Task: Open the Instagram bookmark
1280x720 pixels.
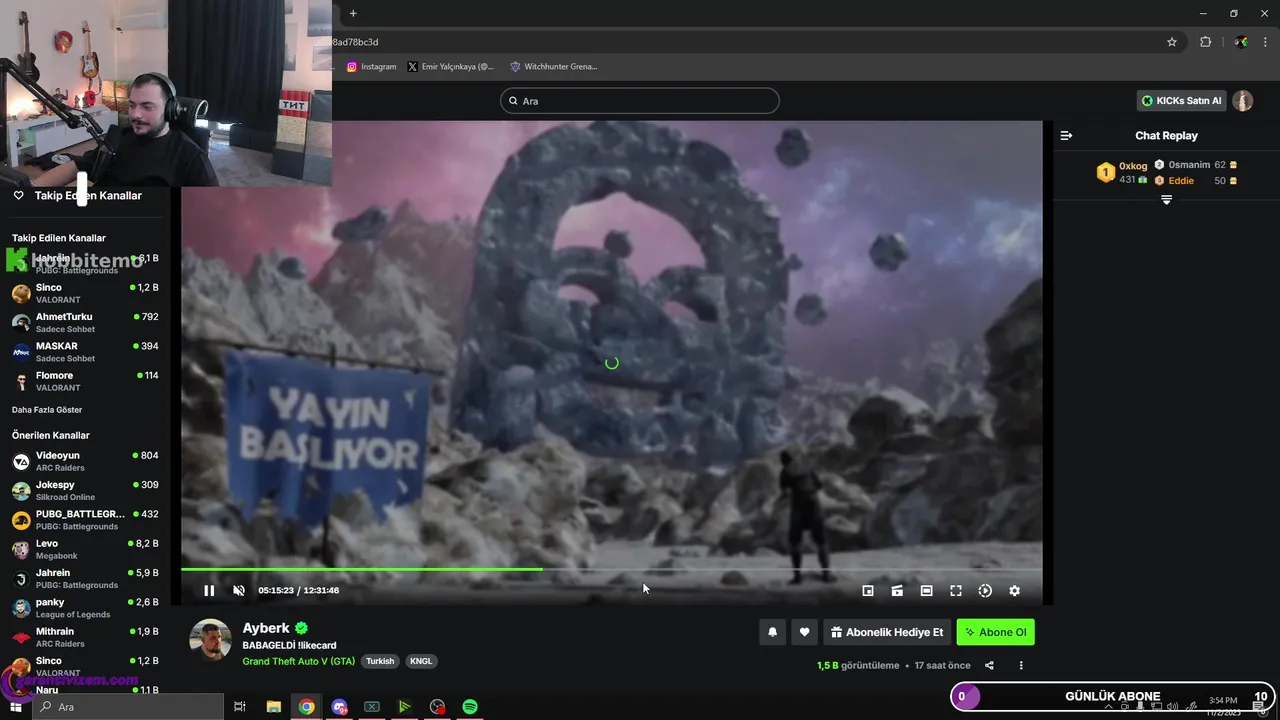Action: pyautogui.click(x=372, y=67)
